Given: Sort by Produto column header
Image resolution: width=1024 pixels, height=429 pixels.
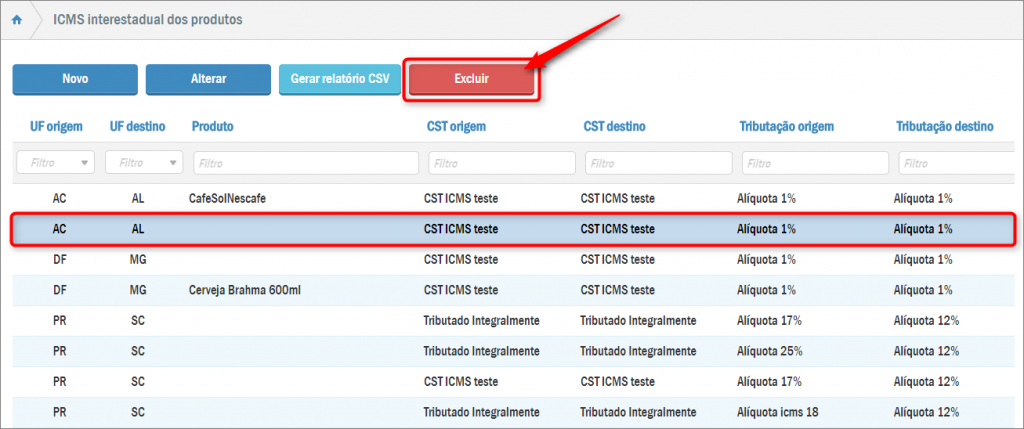Looking at the screenshot, I should 213,127.
